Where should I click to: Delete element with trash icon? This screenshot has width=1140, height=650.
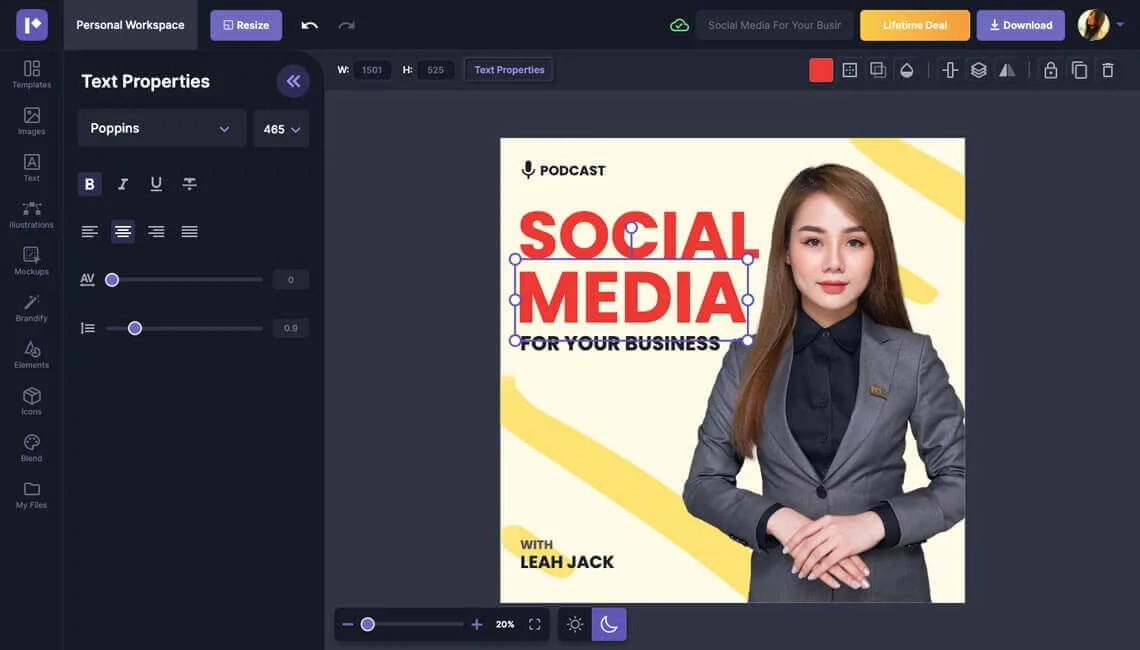tap(1107, 70)
